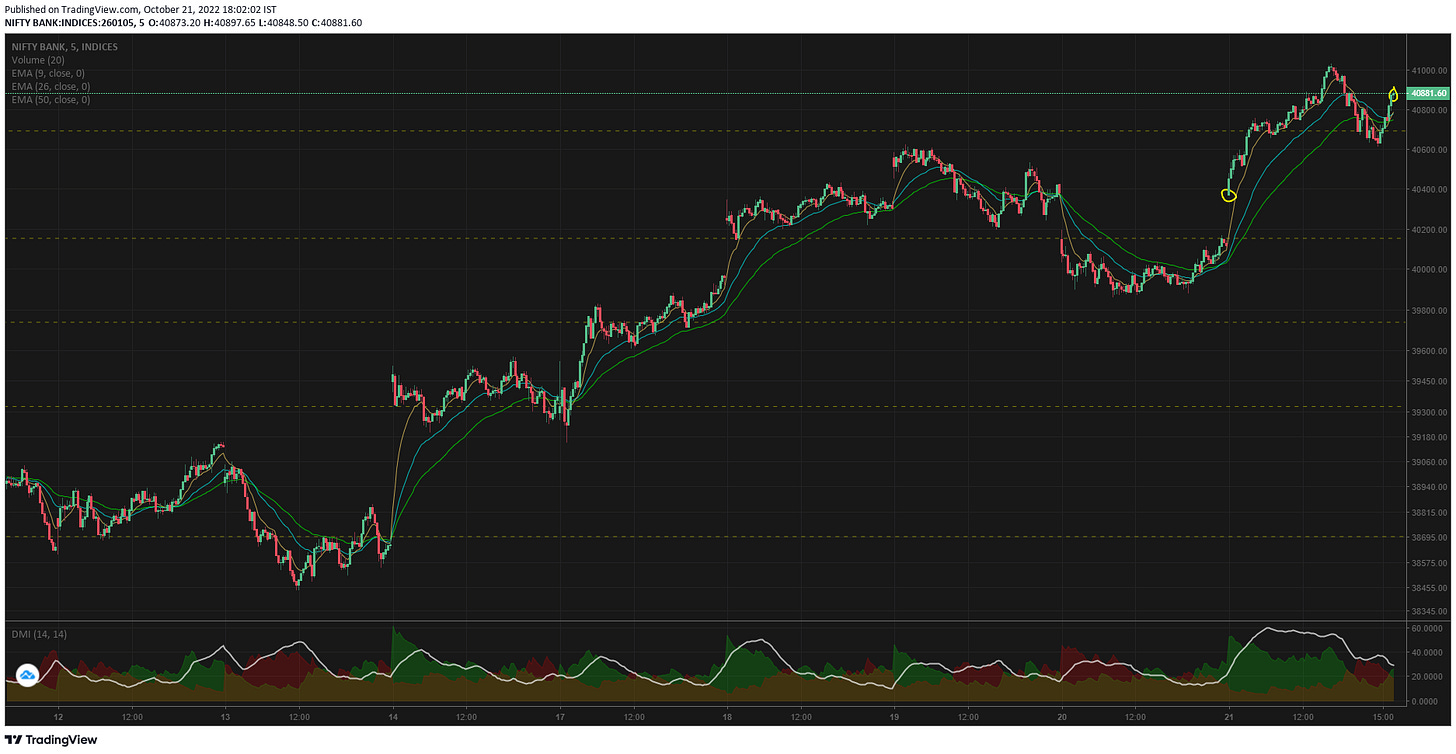Click the 39060.00 price axis label
The image size is (1456, 754).
pyautogui.click(x=1430, y=463)
